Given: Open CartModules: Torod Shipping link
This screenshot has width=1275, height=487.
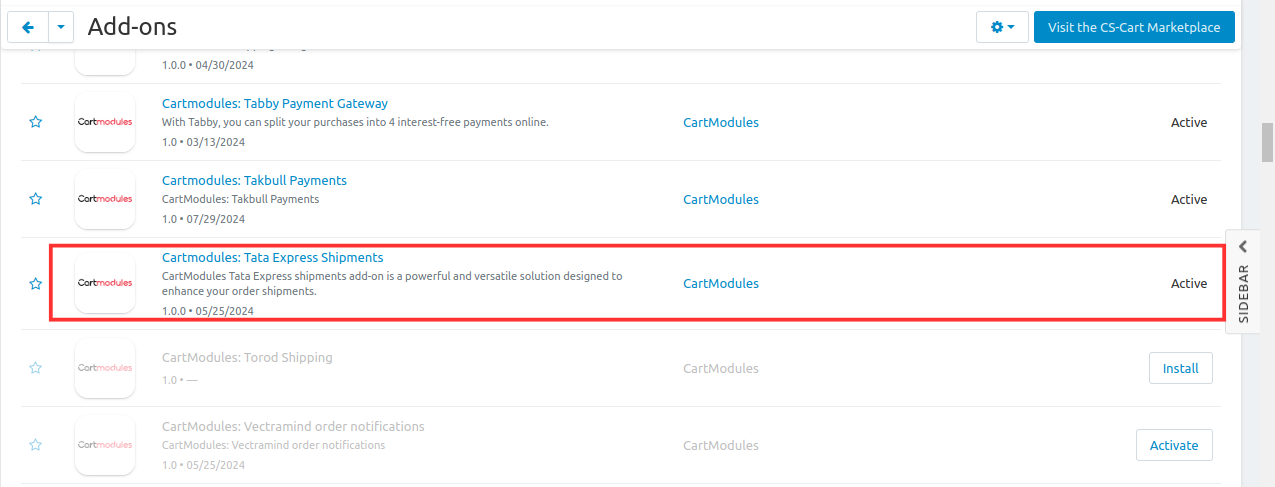Looking at the screenshot, I should pos(247,357).
